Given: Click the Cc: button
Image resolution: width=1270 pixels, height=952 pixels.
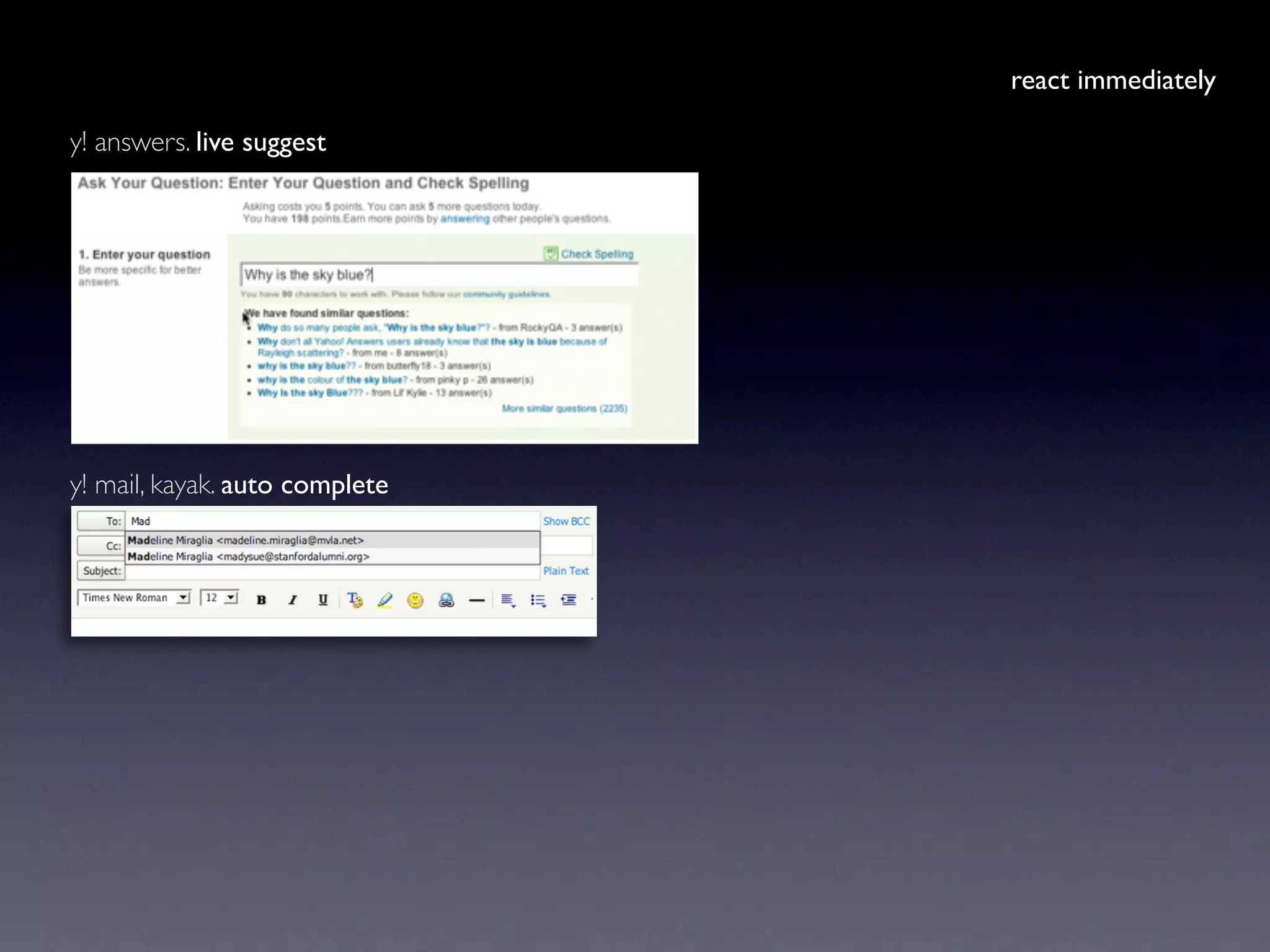Looking at the screenshot, I should 101,546.
